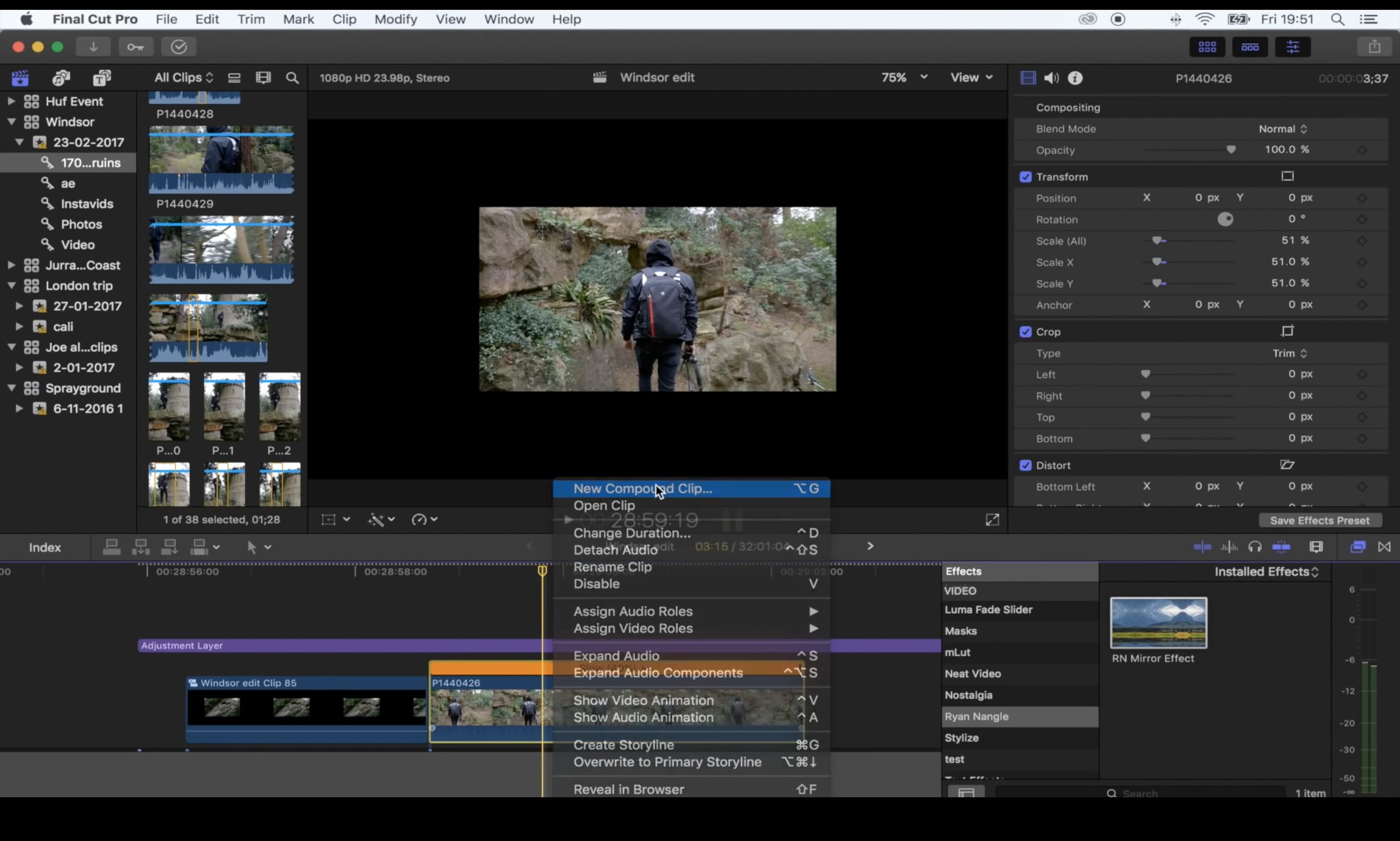
Task: Expand the Huf Event library item
Action: [x=11, y=102]
